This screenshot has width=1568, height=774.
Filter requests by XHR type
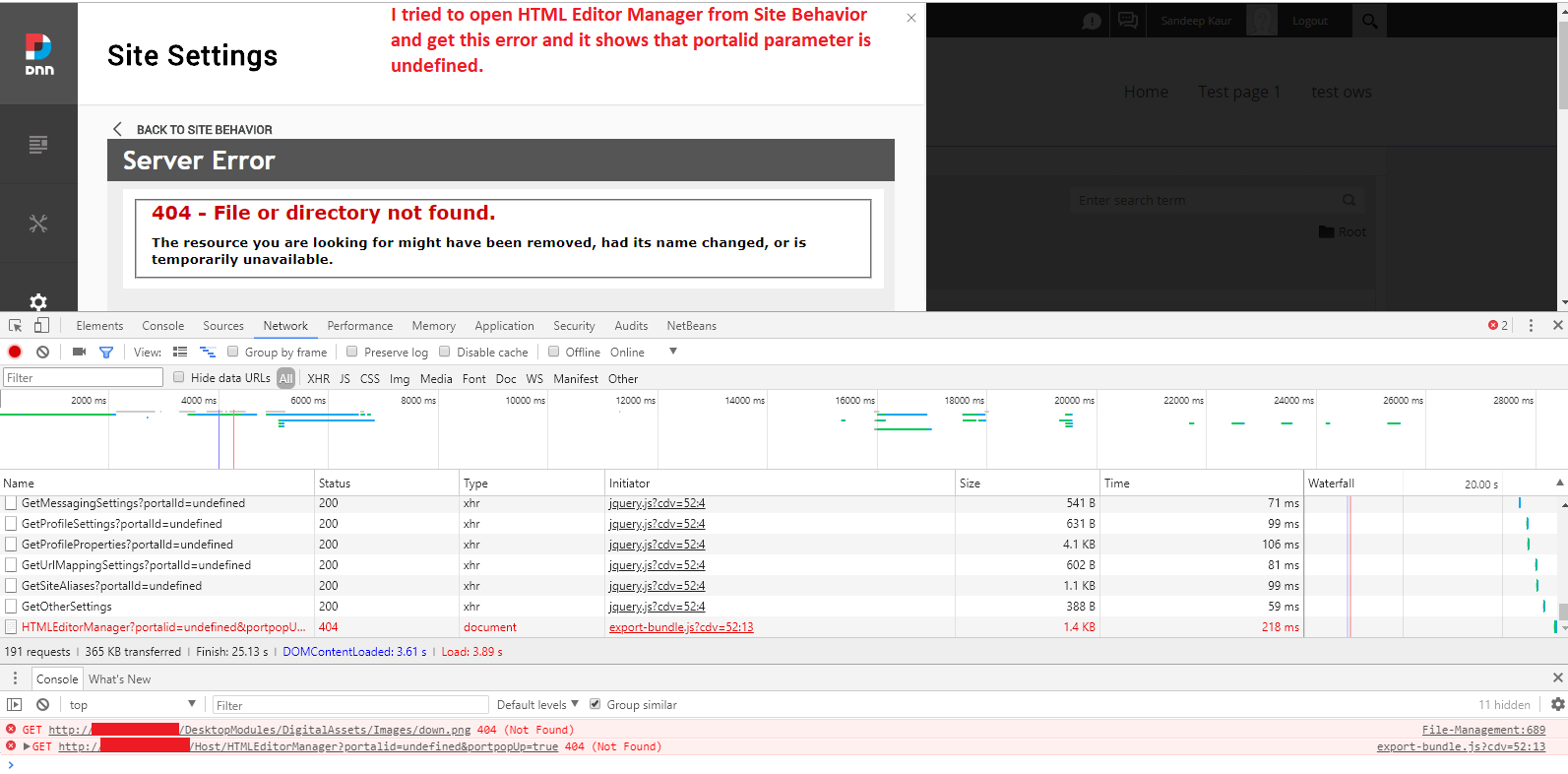coord(318,378)
